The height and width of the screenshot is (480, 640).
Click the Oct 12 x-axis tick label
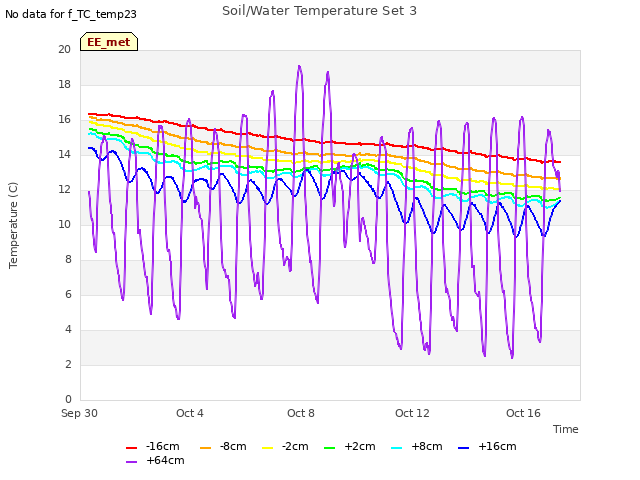click(412, 413)
